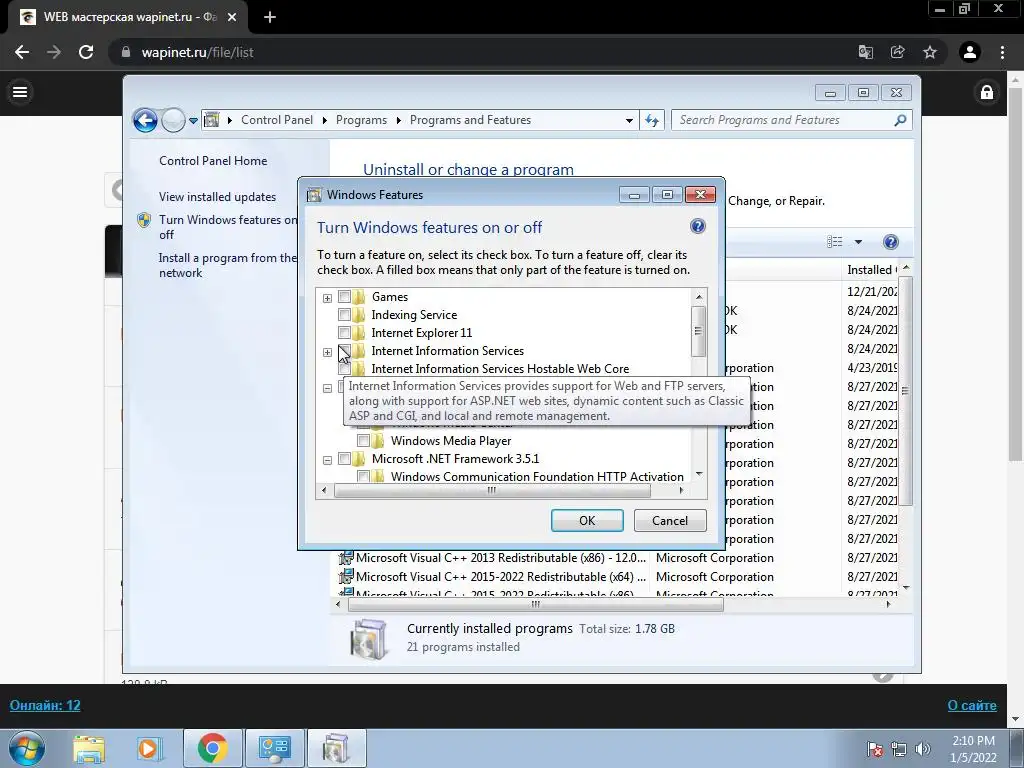The width and height of the screenshot is (1024, 768).
Task: Click the program list horizontal scrollbar
Action: pos(536,605)
